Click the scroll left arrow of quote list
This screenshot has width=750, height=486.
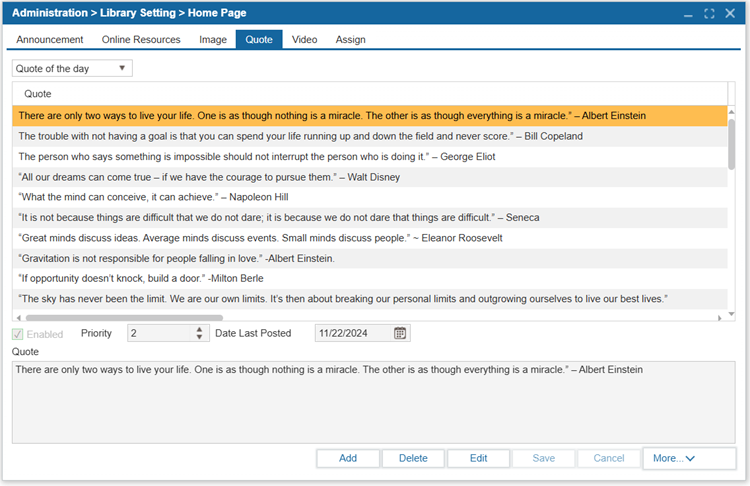click(x=19, y=318)
